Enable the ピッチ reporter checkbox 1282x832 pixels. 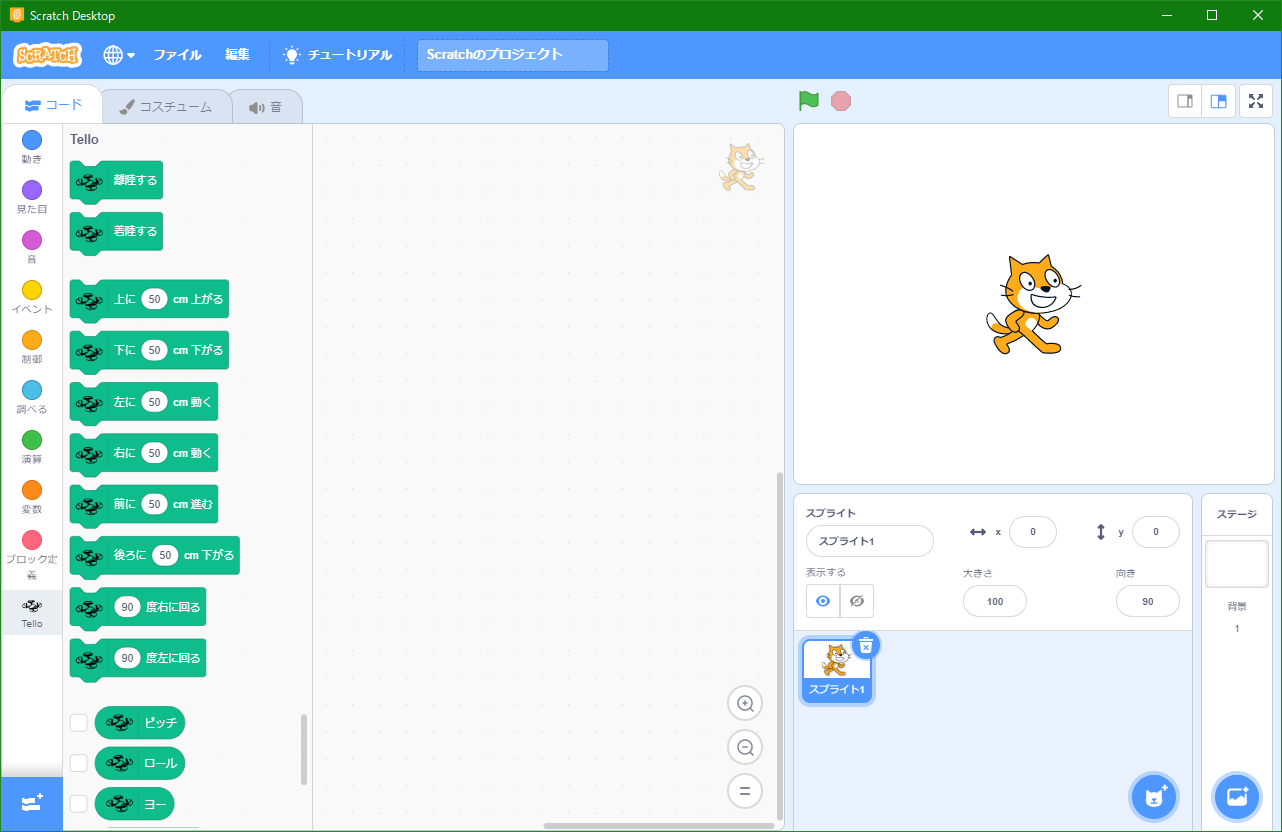(78, 722)
